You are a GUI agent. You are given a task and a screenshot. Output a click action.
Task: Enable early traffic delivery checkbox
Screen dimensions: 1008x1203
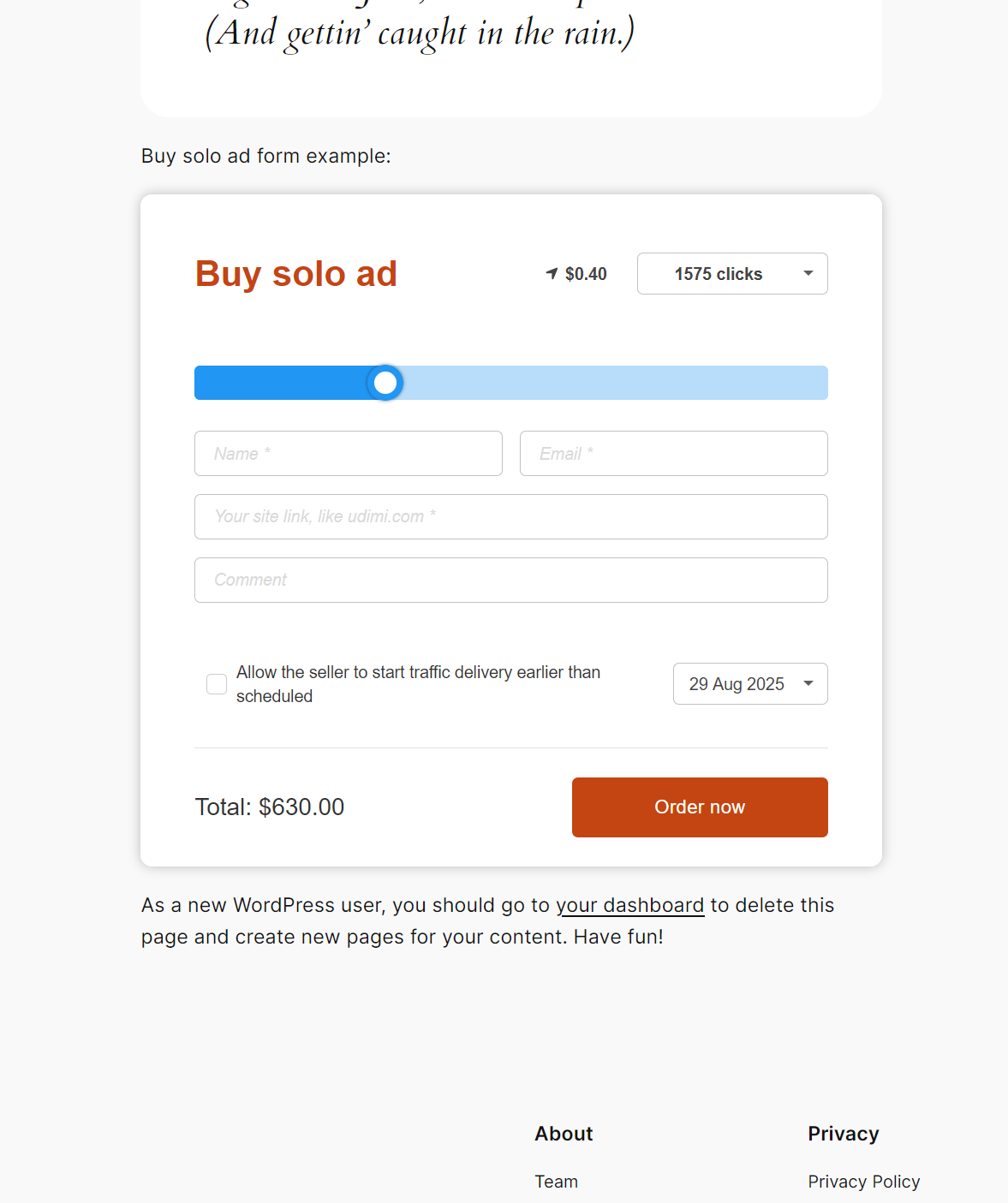tap(216, 683)
